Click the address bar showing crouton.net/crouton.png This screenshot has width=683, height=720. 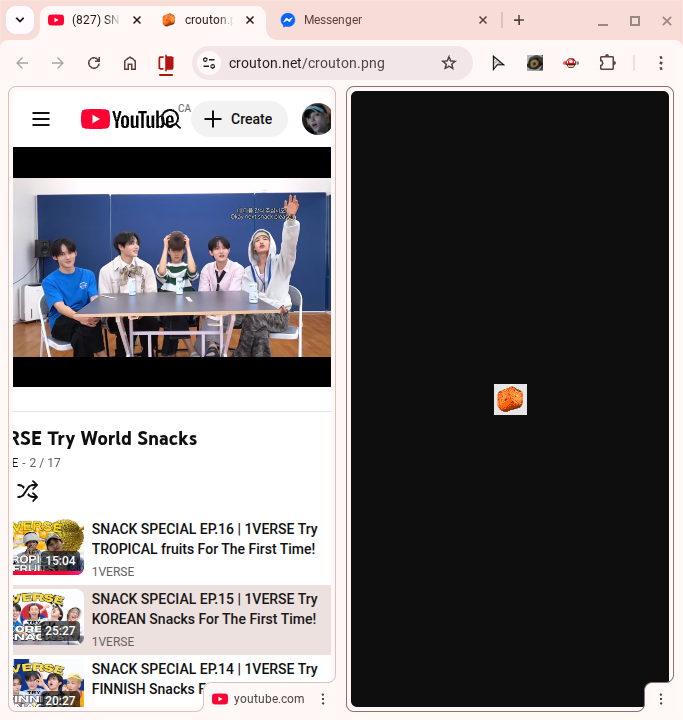307,63
